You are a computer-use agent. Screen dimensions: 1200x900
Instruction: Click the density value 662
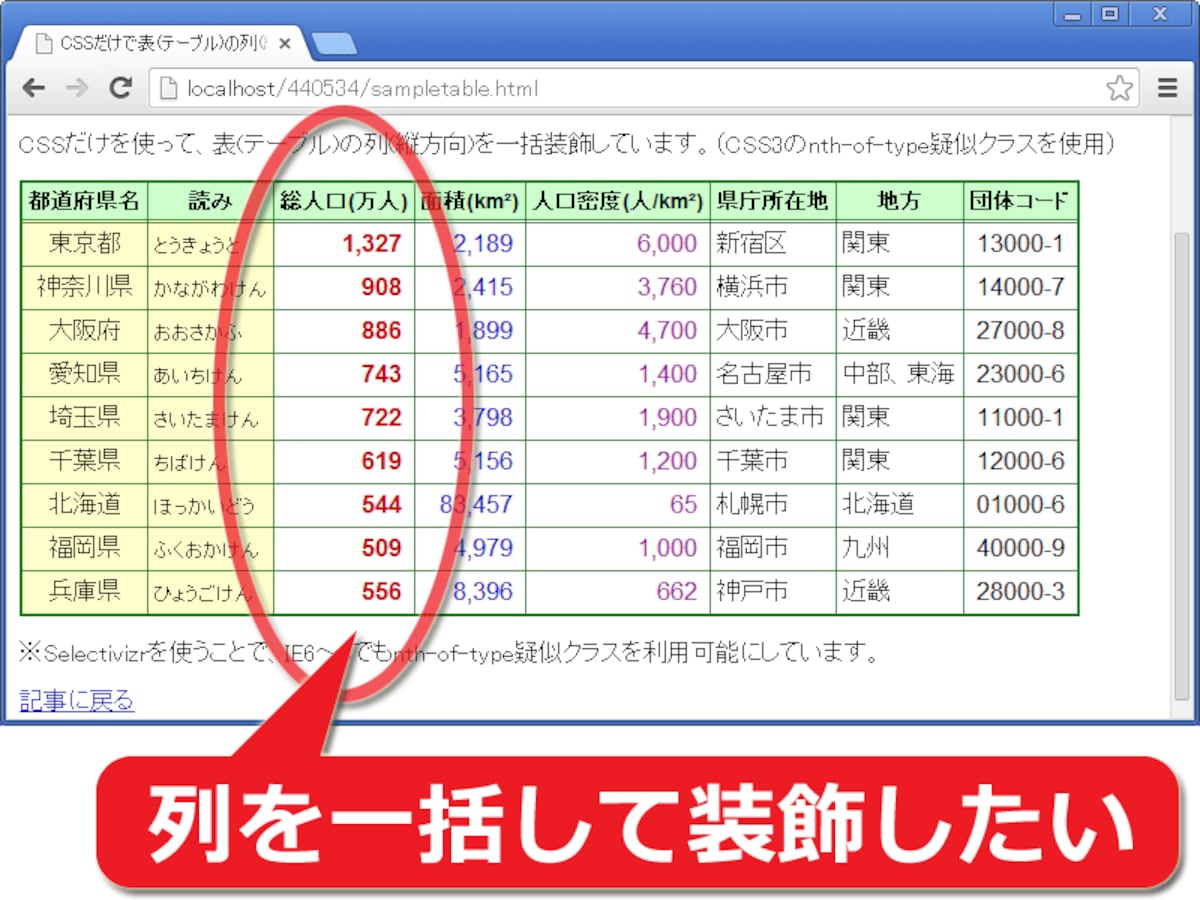[676, 591]
